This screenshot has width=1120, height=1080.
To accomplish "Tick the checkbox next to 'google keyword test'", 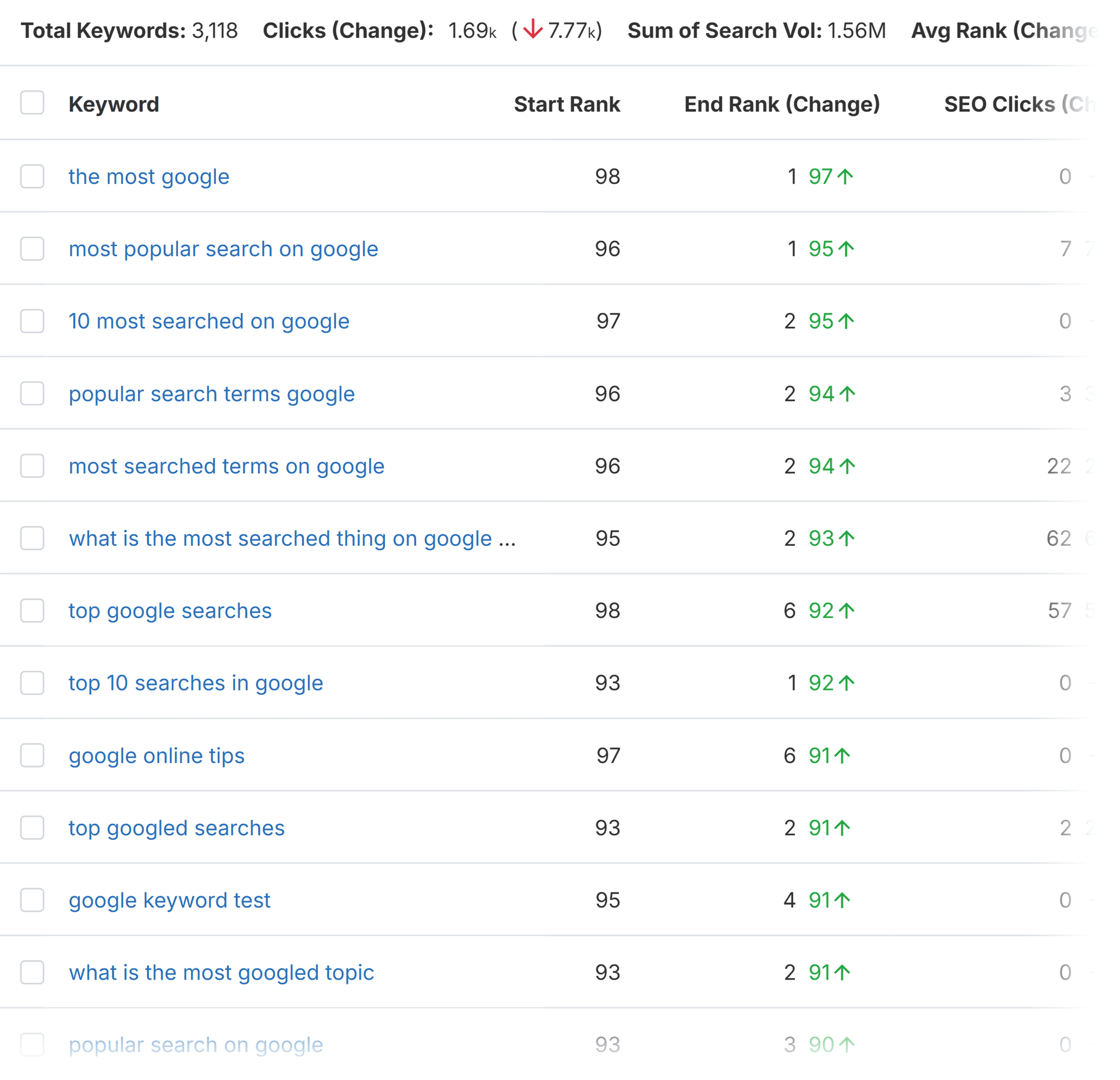I will click(32, 900).
